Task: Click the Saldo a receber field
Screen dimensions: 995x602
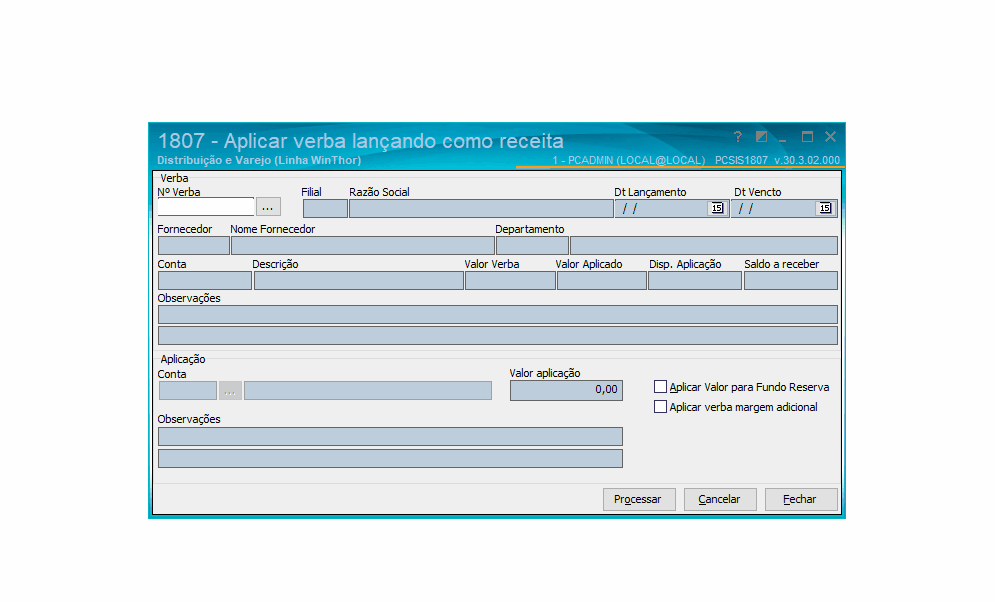Action: coord(791,280)
